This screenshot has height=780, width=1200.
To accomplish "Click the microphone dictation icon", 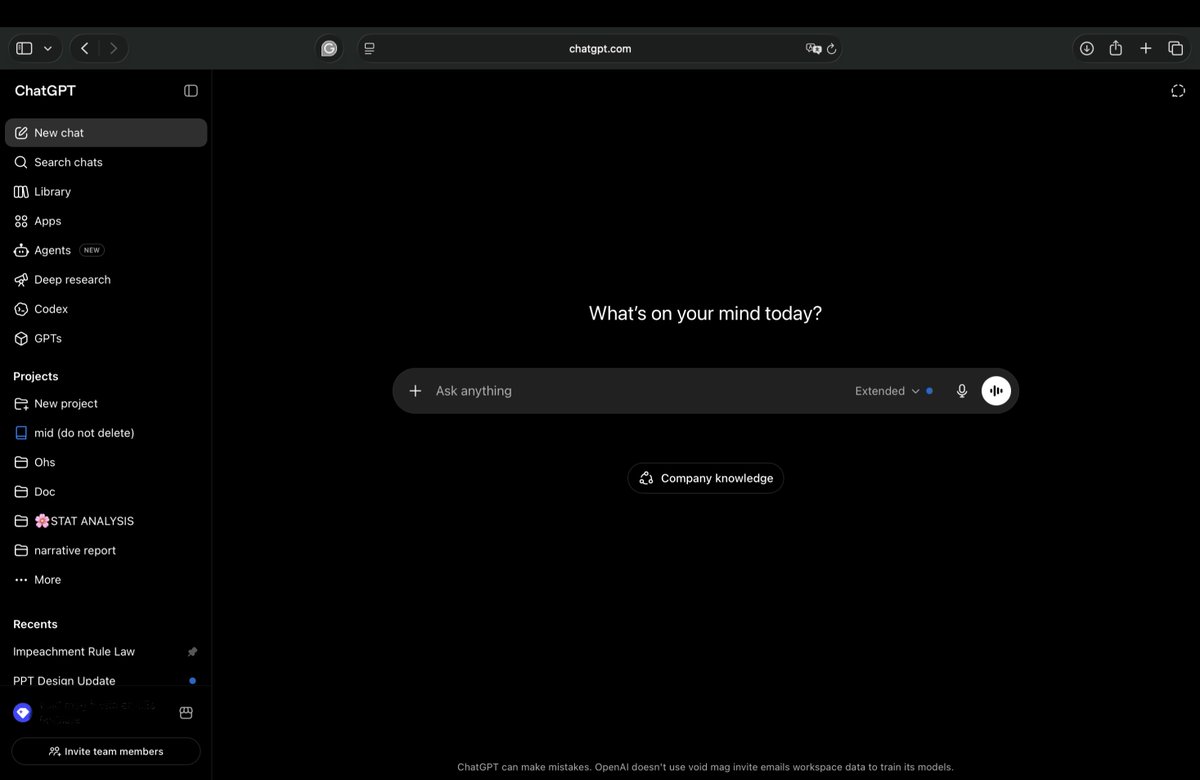I will click(962, 391).
